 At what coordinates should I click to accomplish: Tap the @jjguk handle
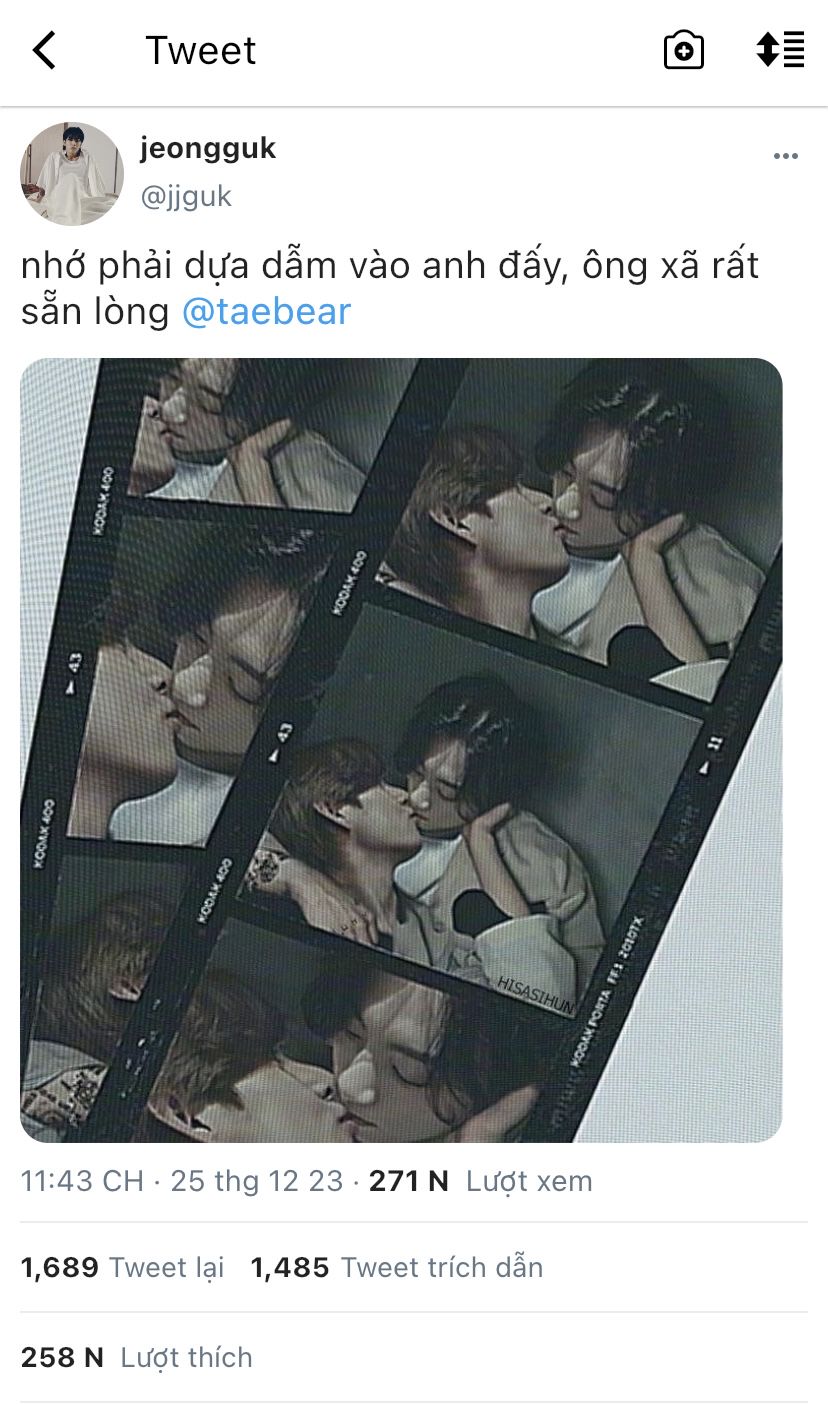186,196
